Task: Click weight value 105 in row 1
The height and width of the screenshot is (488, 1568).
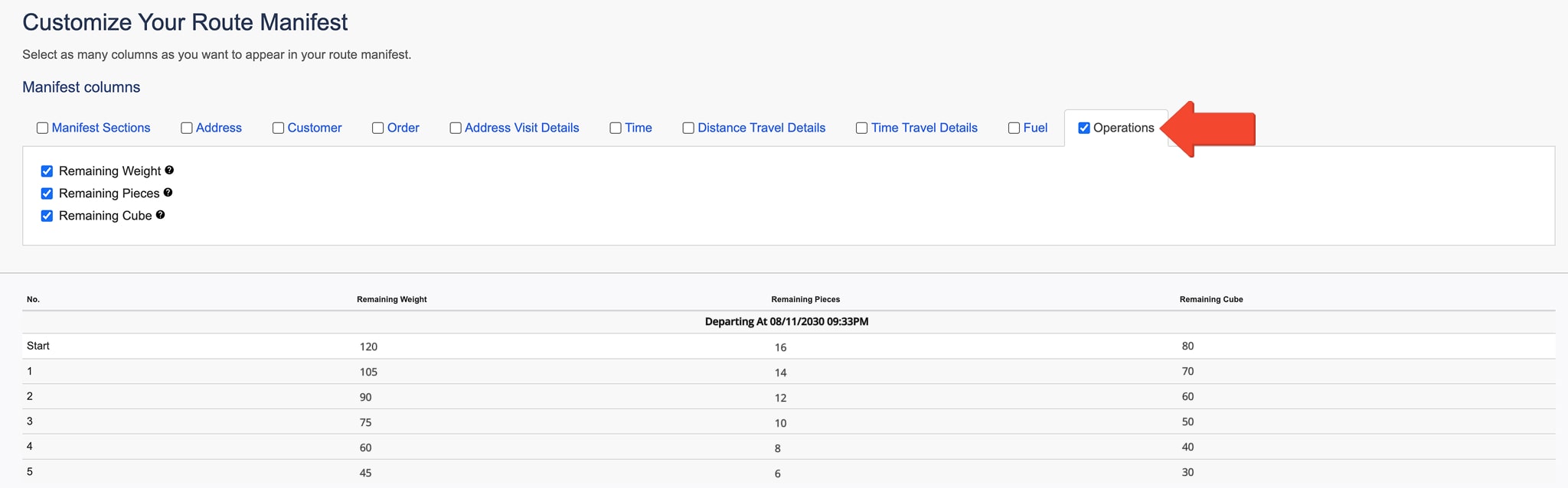Action: click(369, 372)
